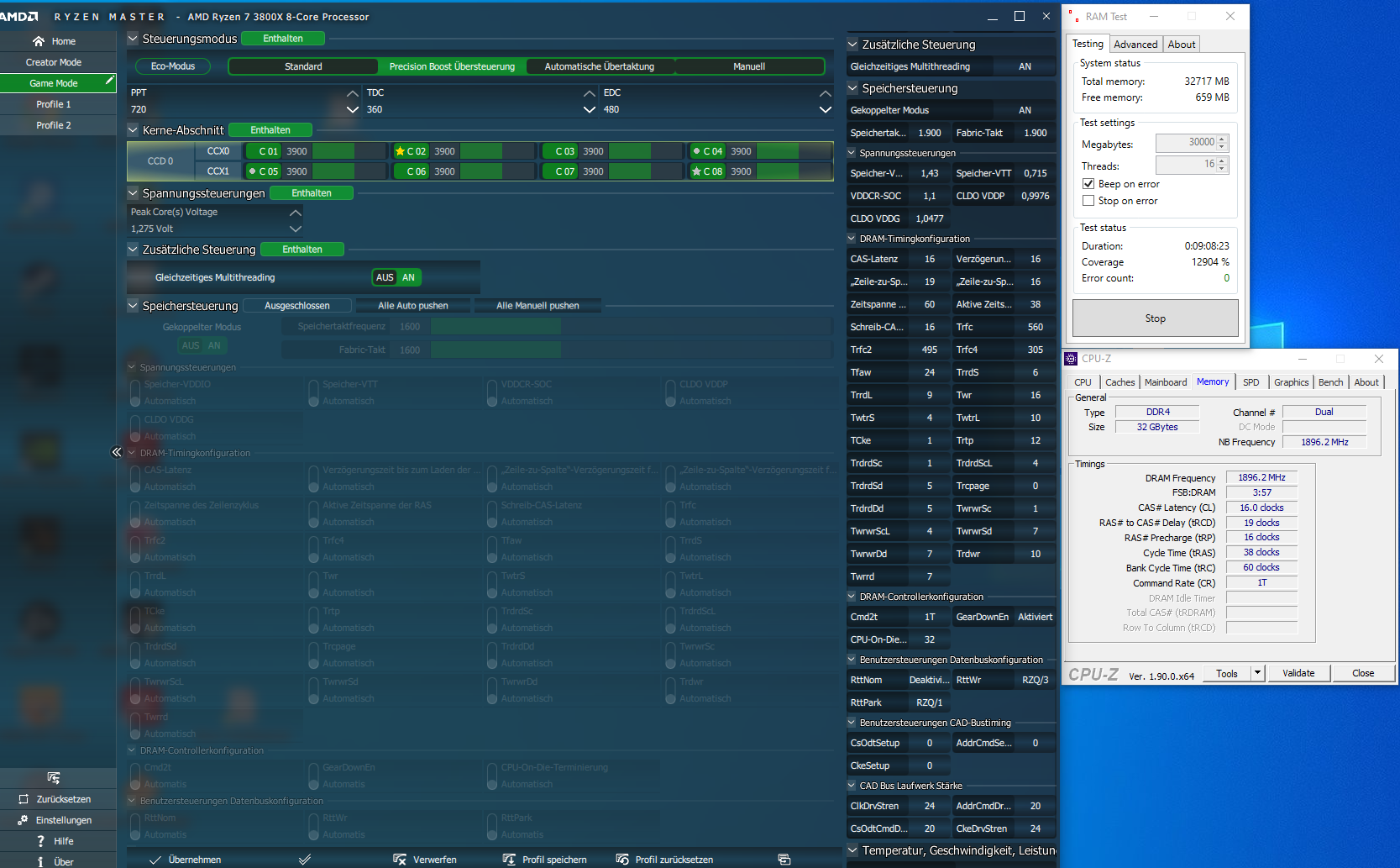
Task: Click the Profil zurücksetzen icon
Action: click(x=622, y=860)
